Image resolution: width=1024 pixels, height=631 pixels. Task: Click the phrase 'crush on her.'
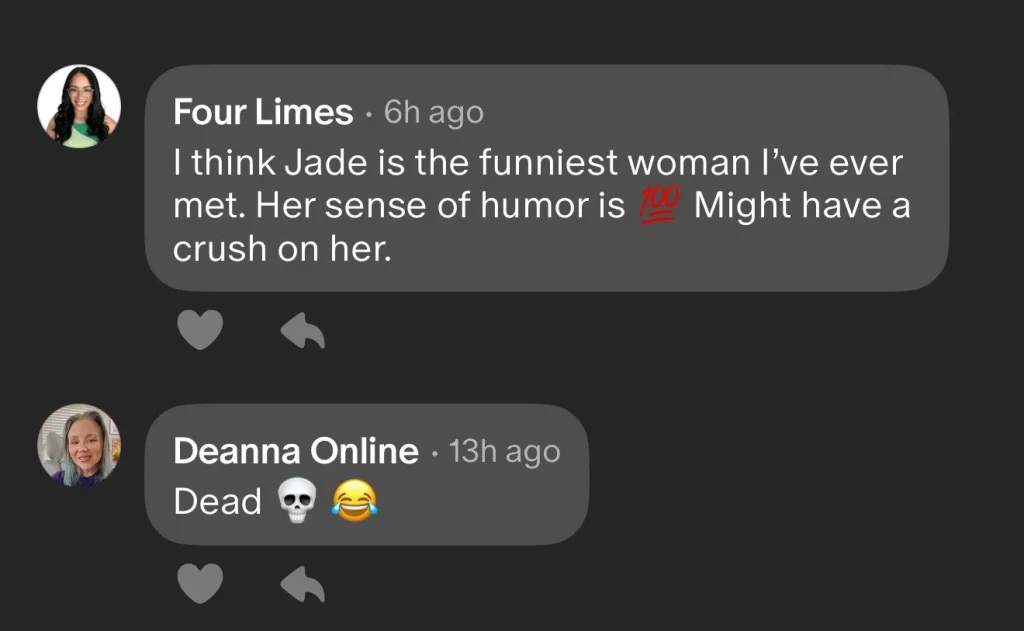click(x=280, y=249)
